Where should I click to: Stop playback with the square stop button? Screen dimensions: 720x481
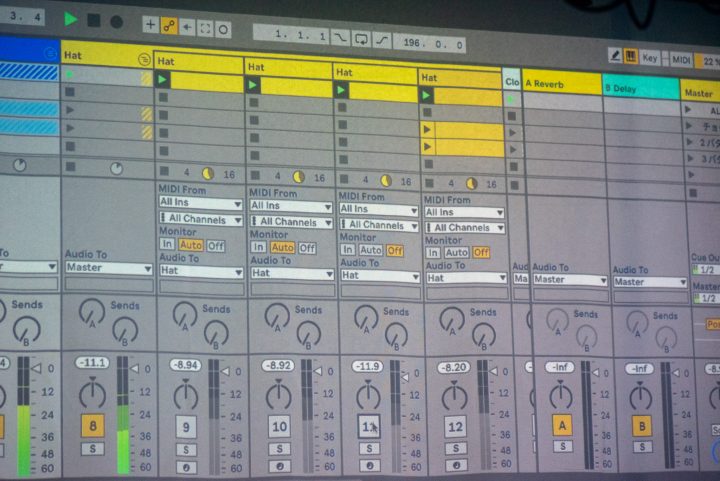coord(94,20)
